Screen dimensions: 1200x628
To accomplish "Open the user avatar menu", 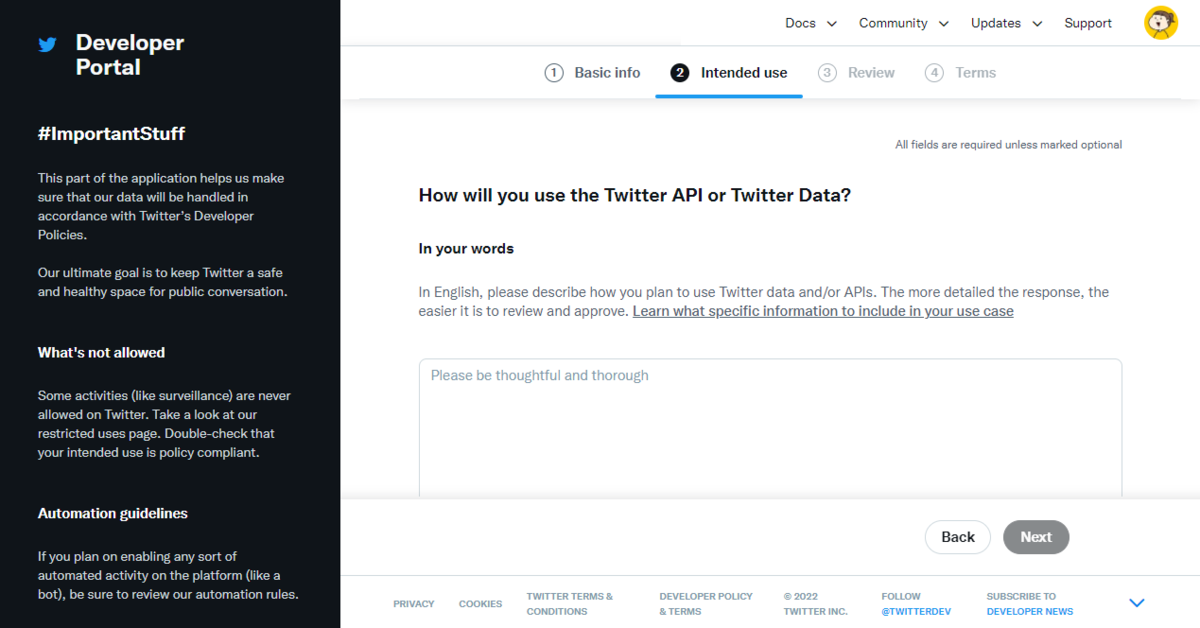I will coord(1160,22).
